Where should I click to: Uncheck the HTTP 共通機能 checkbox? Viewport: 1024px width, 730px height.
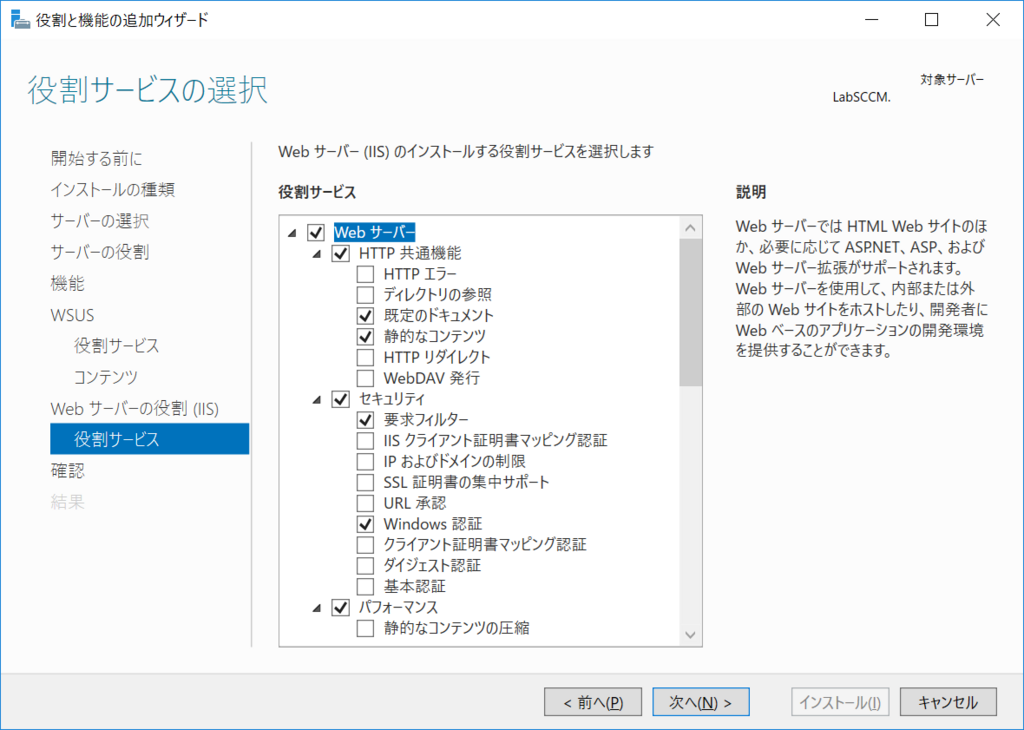341,253
